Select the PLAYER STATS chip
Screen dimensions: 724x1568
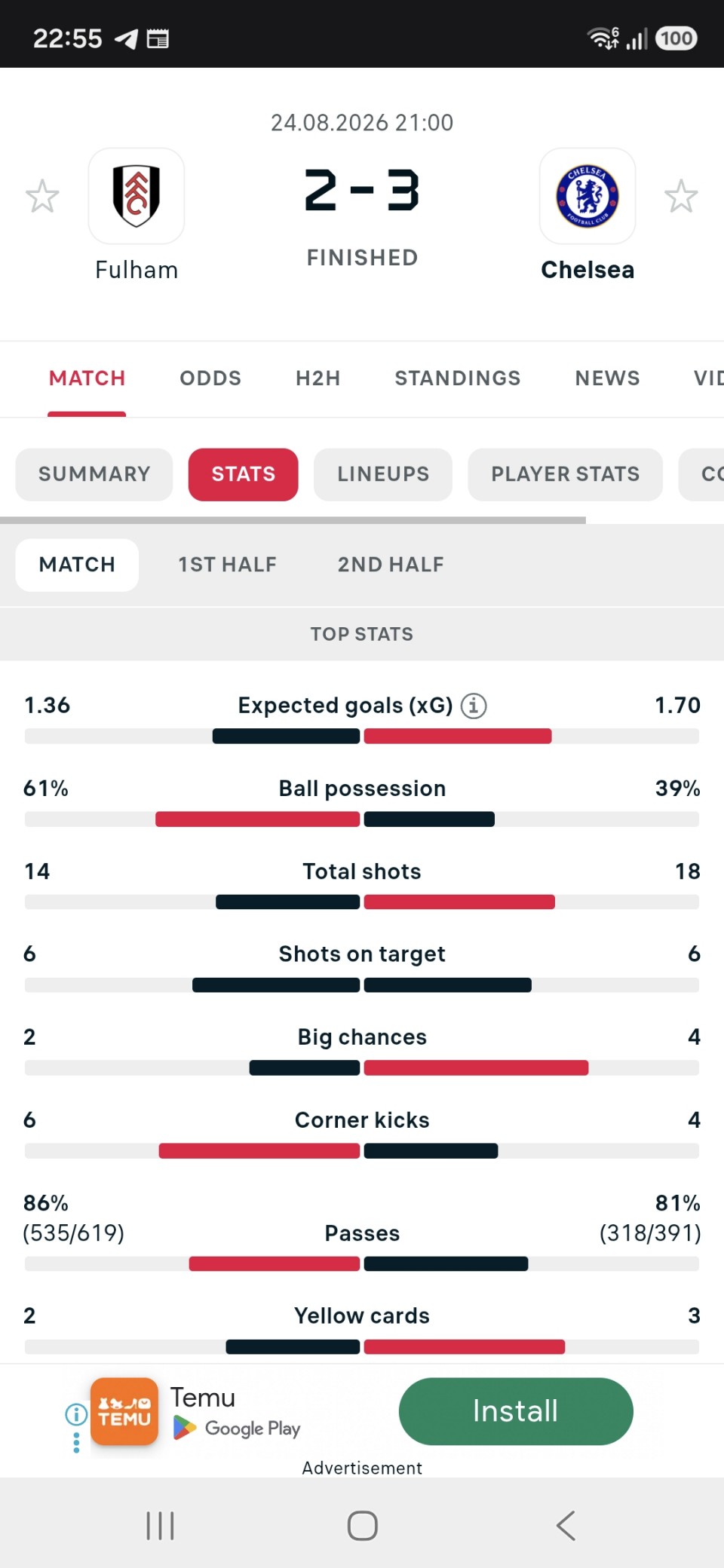click(566, 474)
